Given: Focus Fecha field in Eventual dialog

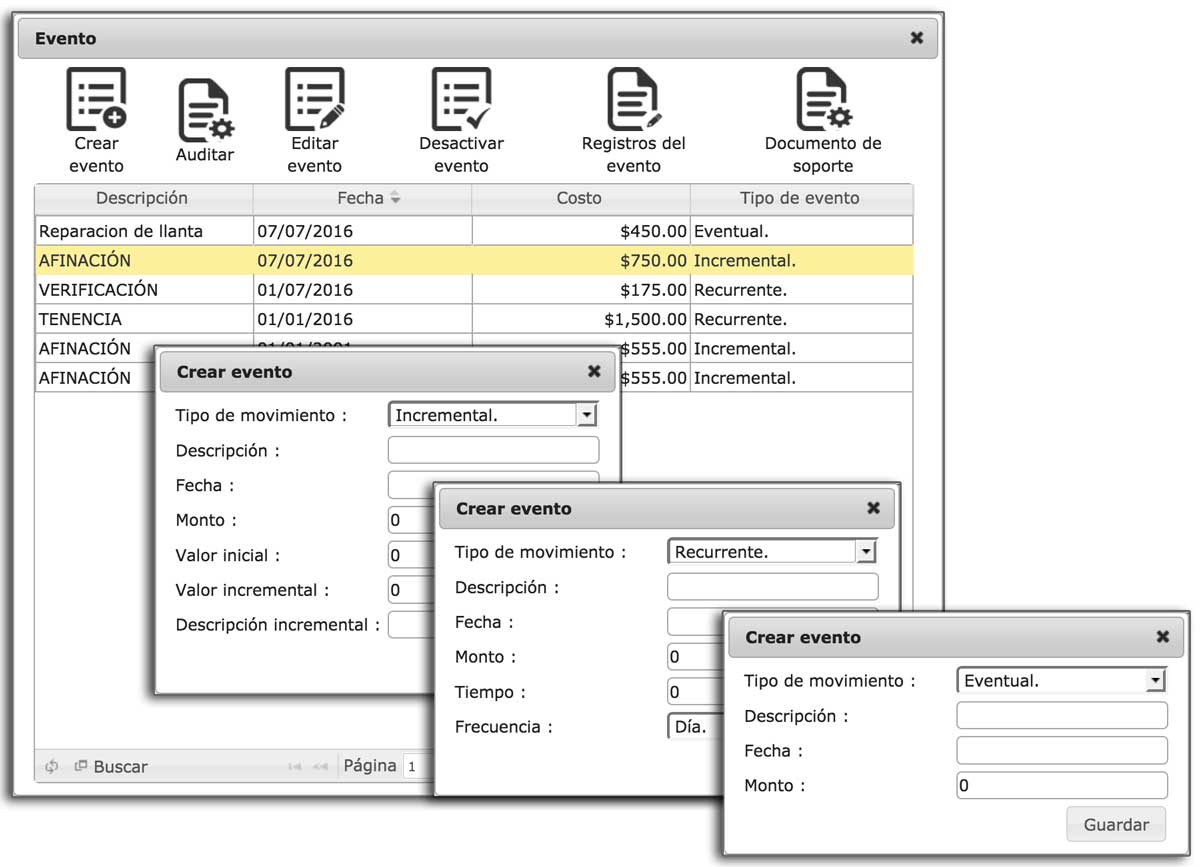Looking at the screenshot, I should pyautogui.click(x=1062, y=751).
